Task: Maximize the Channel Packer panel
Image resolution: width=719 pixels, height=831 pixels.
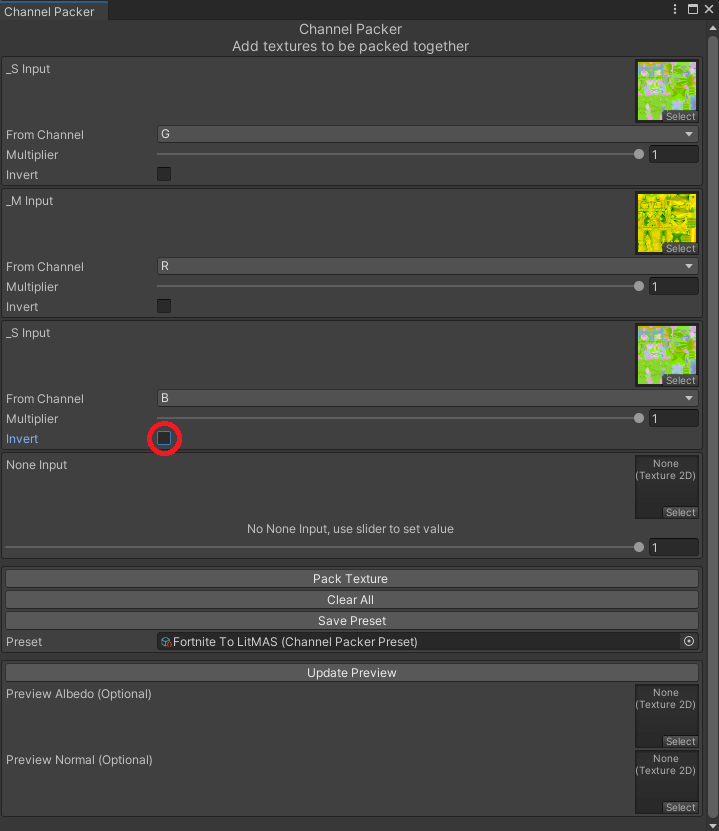Action: pos(693,9)
